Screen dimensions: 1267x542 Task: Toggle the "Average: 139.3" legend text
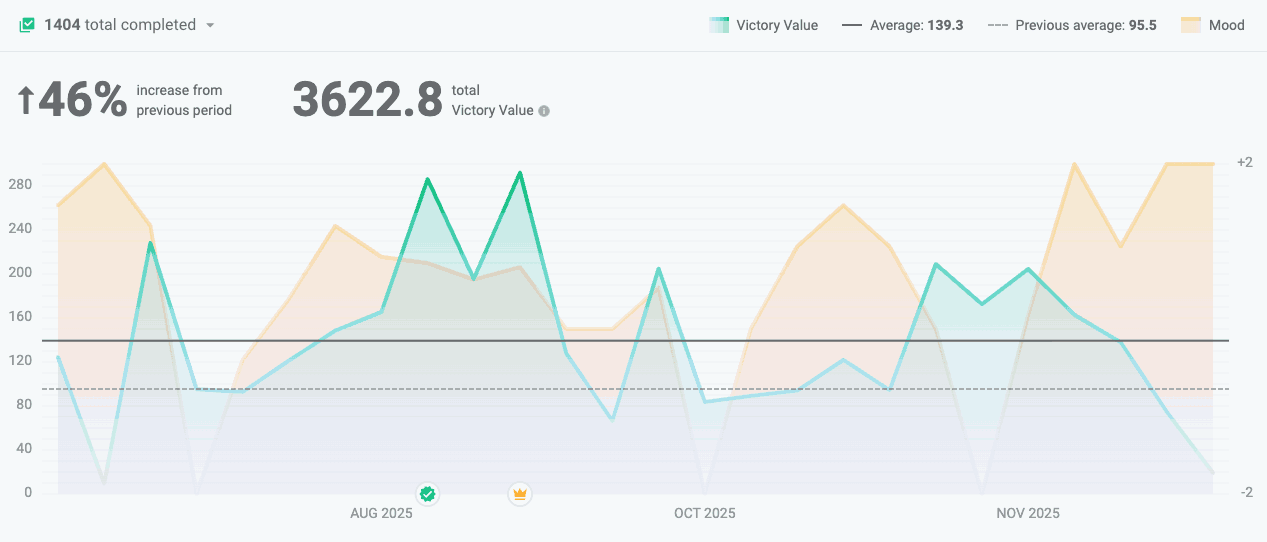(916, 26)
